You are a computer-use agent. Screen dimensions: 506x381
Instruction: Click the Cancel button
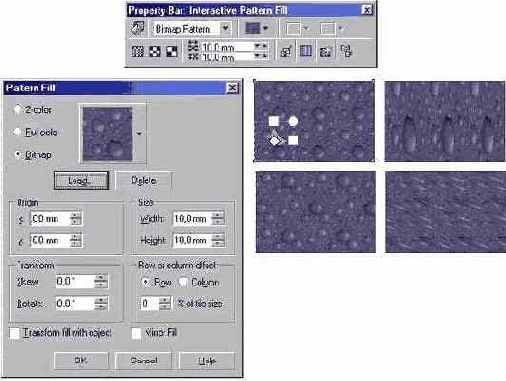(143, 360)
